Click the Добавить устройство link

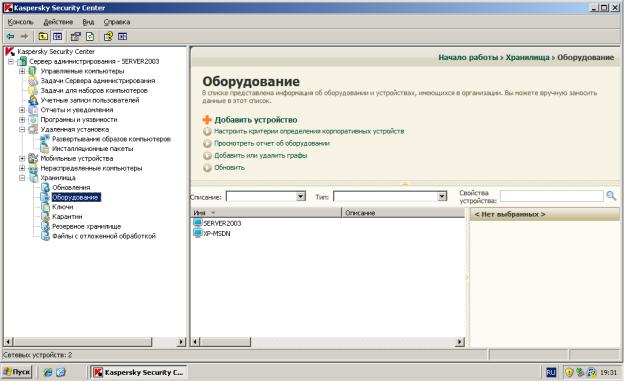(x=256, y=120)
